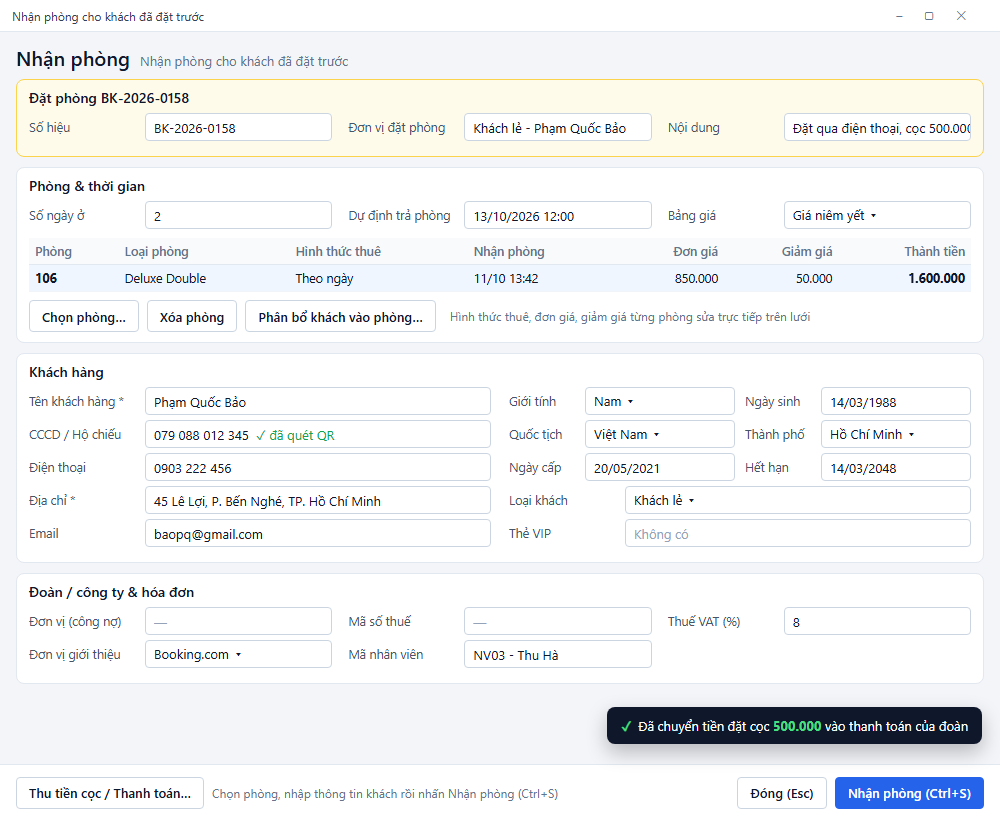Click the Mã nhân viên field
The image size is (1000, 820).
pos(557,655)
